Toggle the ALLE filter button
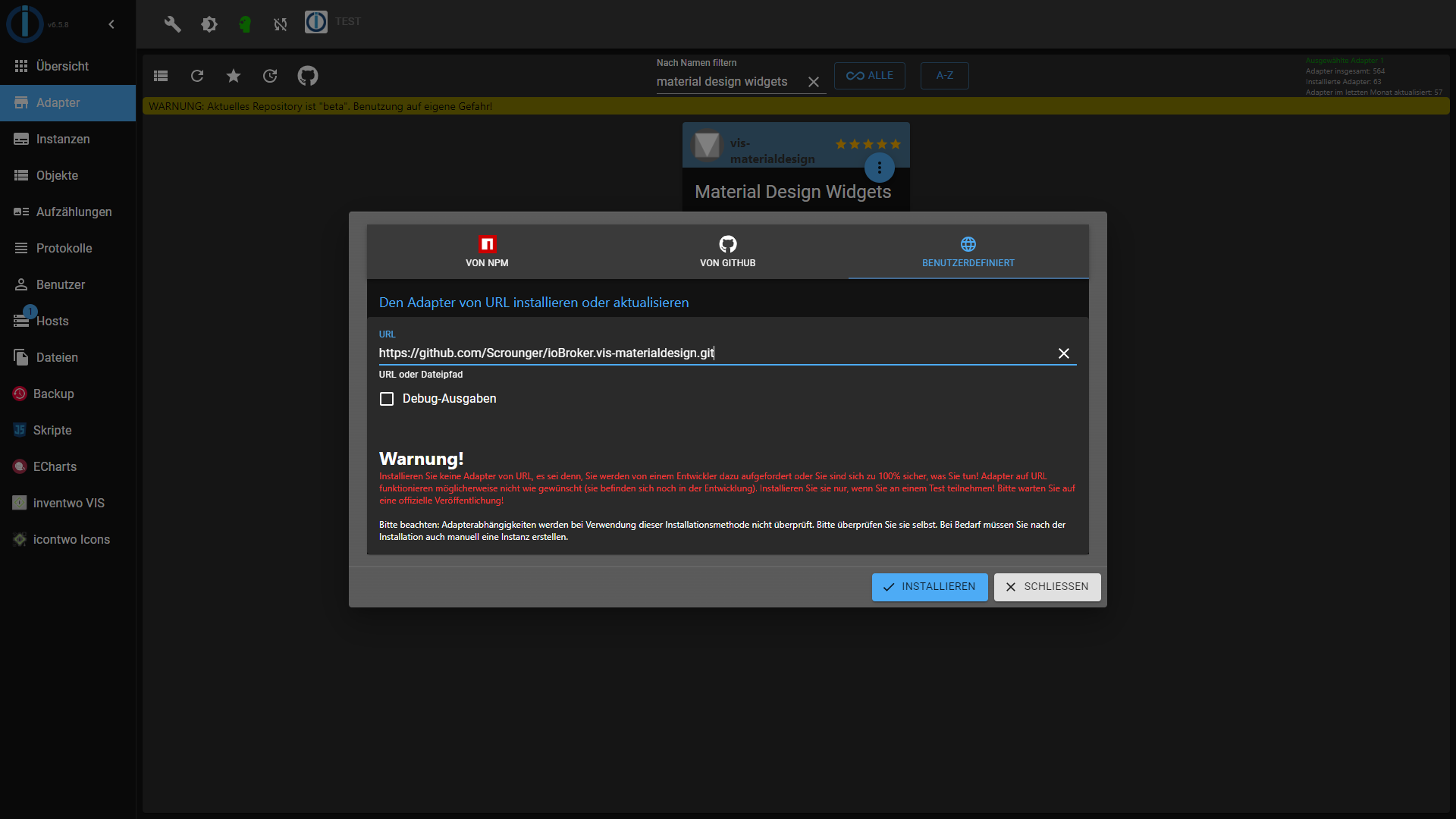 pos(869,76)
